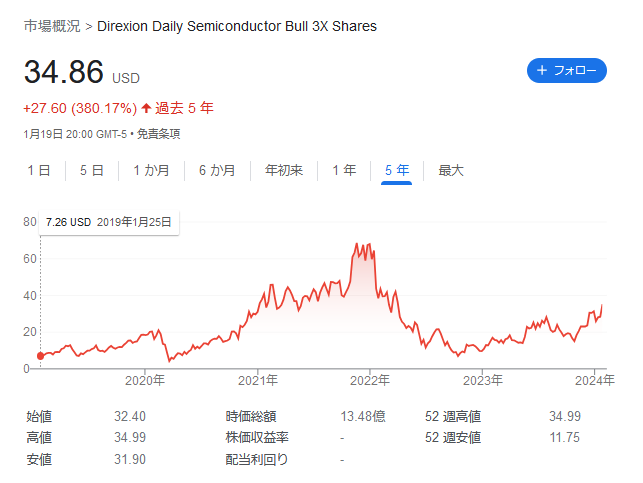Viewport: 643px width, 483px height.
Task: Click the +27.60 (380.17%) change text
Action: coord(80,108)
